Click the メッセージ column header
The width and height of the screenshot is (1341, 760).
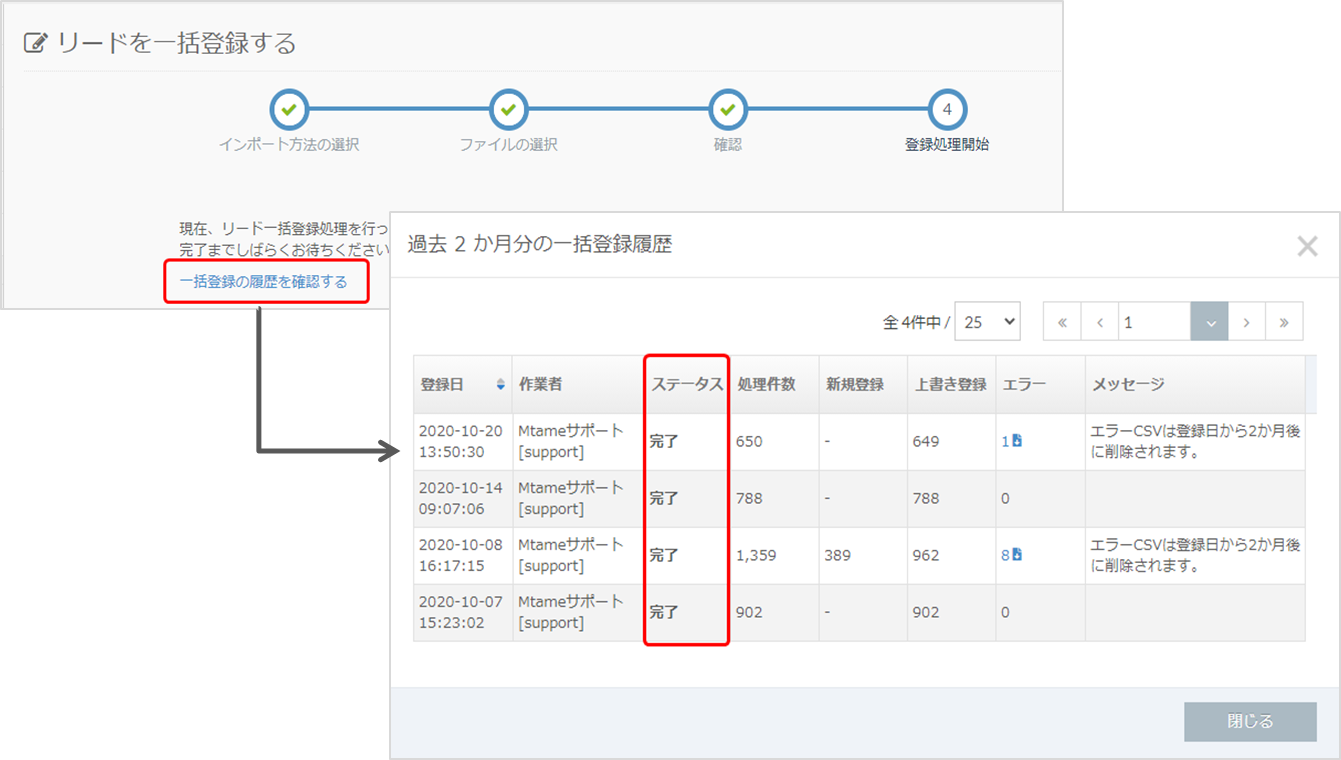point(1195,384)
